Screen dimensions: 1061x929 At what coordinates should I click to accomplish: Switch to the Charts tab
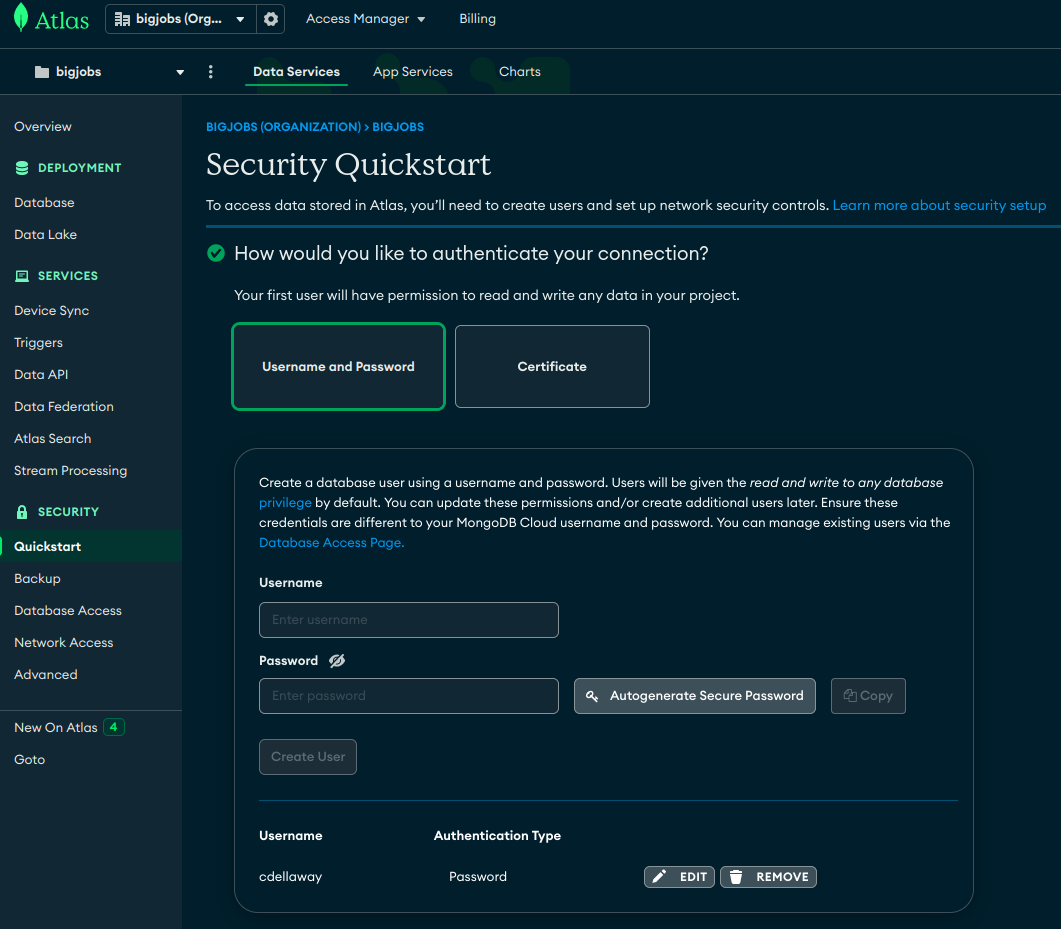(519, 72)
